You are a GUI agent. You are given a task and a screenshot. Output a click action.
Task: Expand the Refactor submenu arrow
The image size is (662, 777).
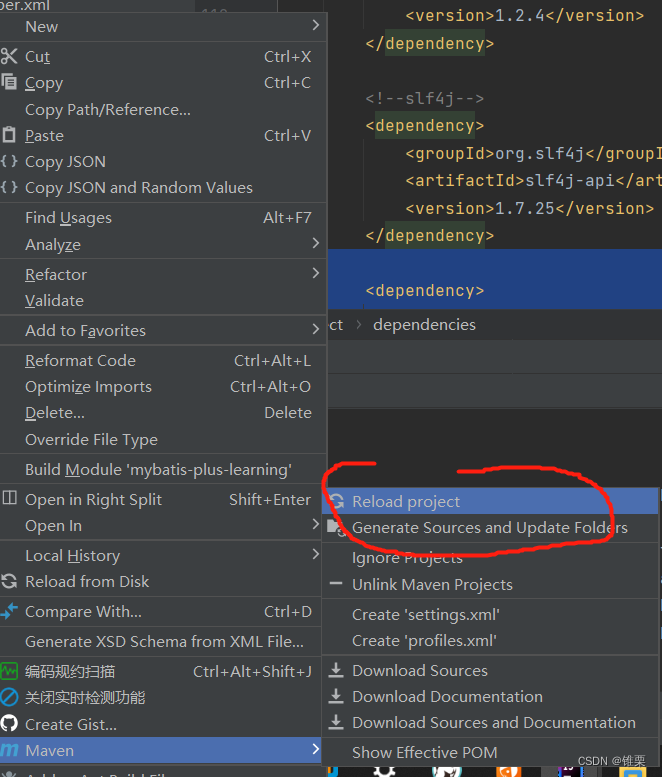tap(316, 273)
